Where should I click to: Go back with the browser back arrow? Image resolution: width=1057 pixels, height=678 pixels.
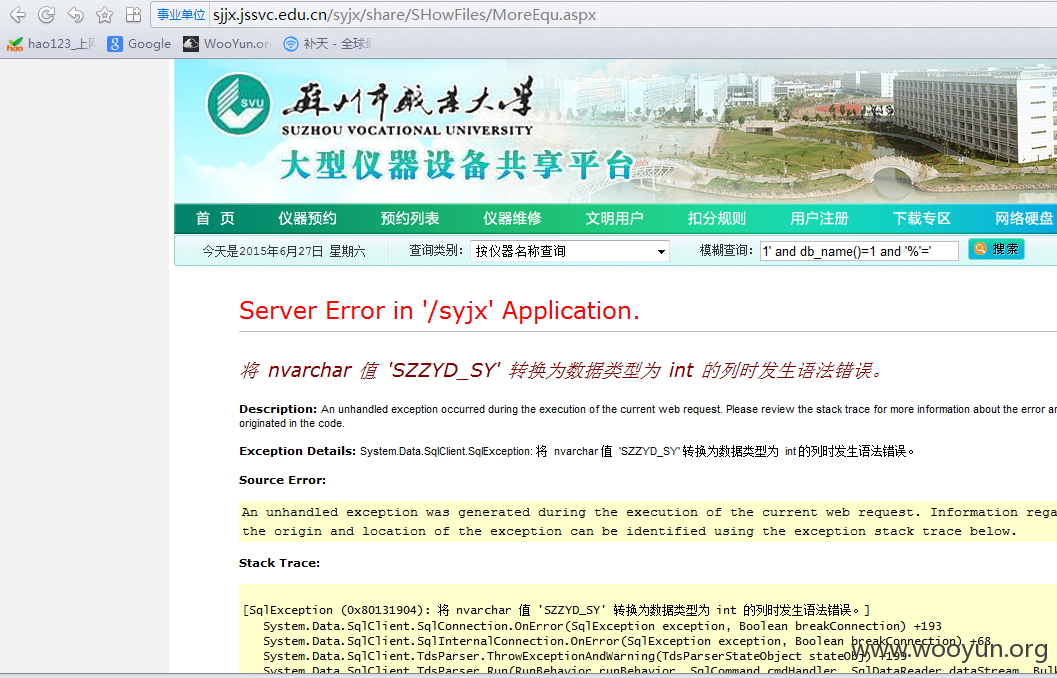(18, 15)
